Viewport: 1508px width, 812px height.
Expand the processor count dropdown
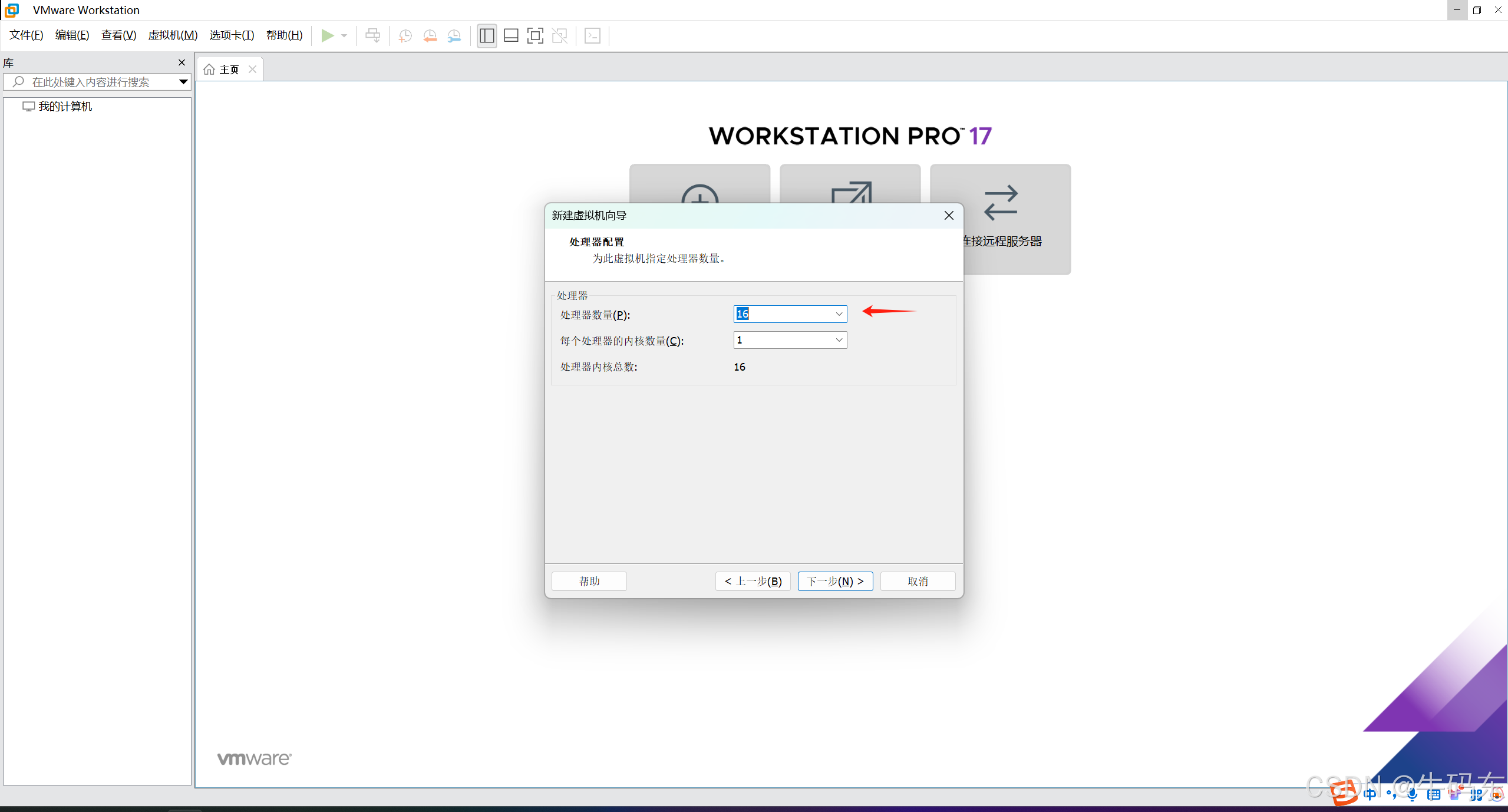click(x=839, y=314)
